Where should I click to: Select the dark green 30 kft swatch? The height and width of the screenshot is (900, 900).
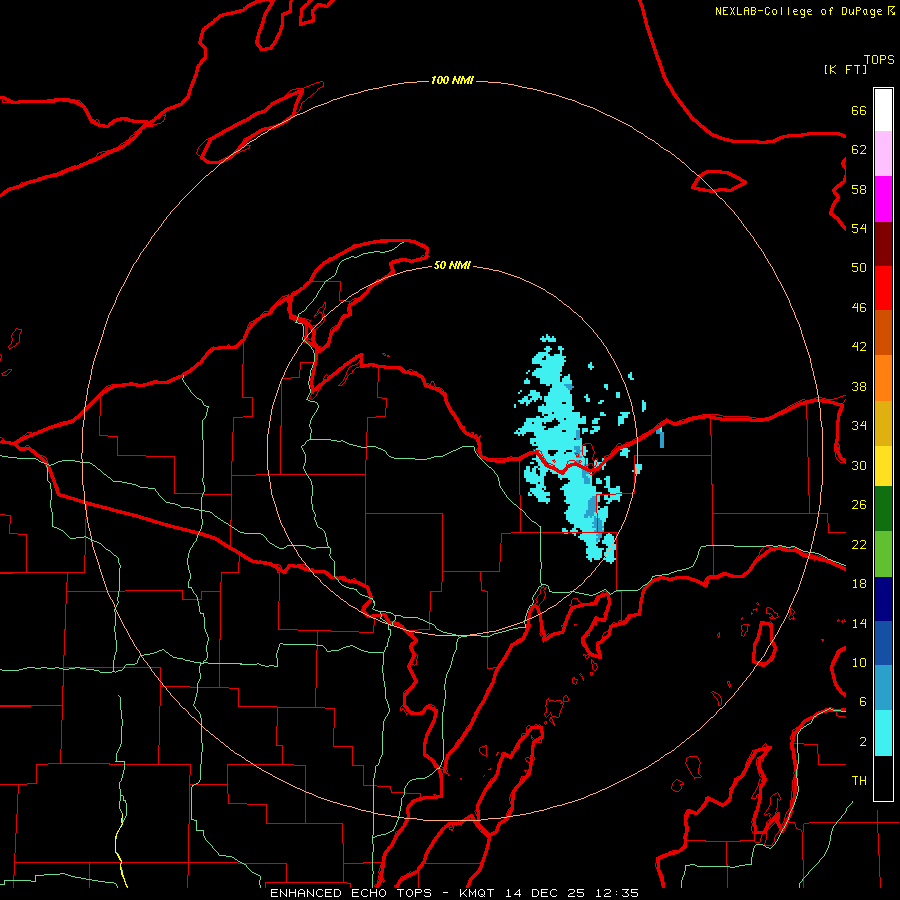point(883,509)
